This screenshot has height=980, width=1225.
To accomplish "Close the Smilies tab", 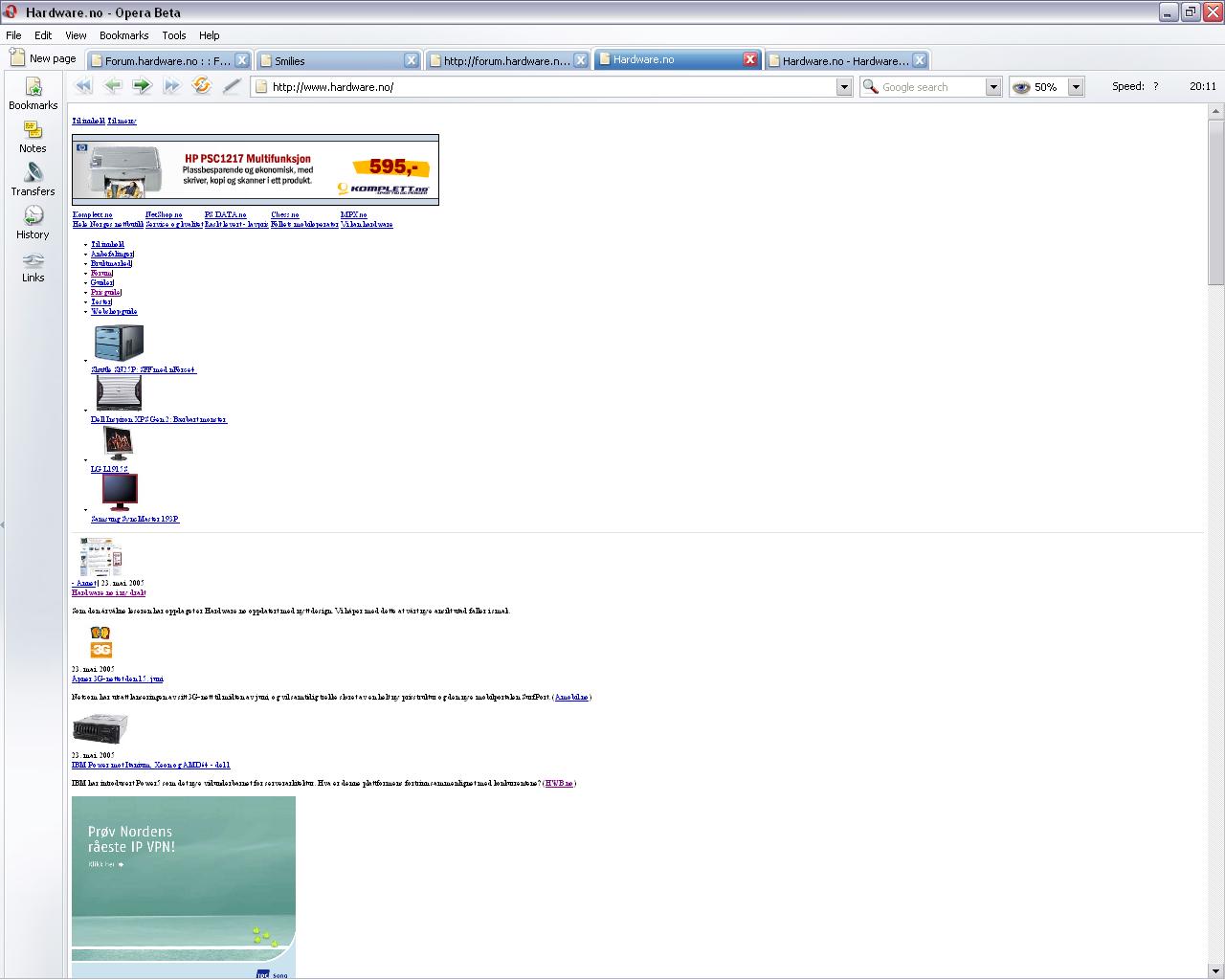I will click(412, 59).
